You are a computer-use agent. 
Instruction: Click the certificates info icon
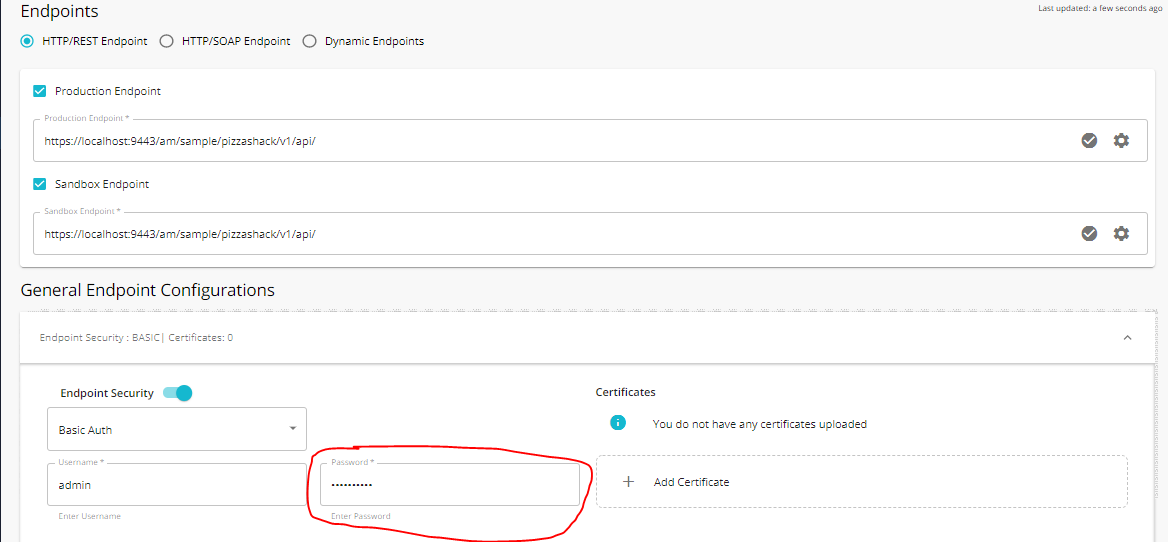[617, 423]
